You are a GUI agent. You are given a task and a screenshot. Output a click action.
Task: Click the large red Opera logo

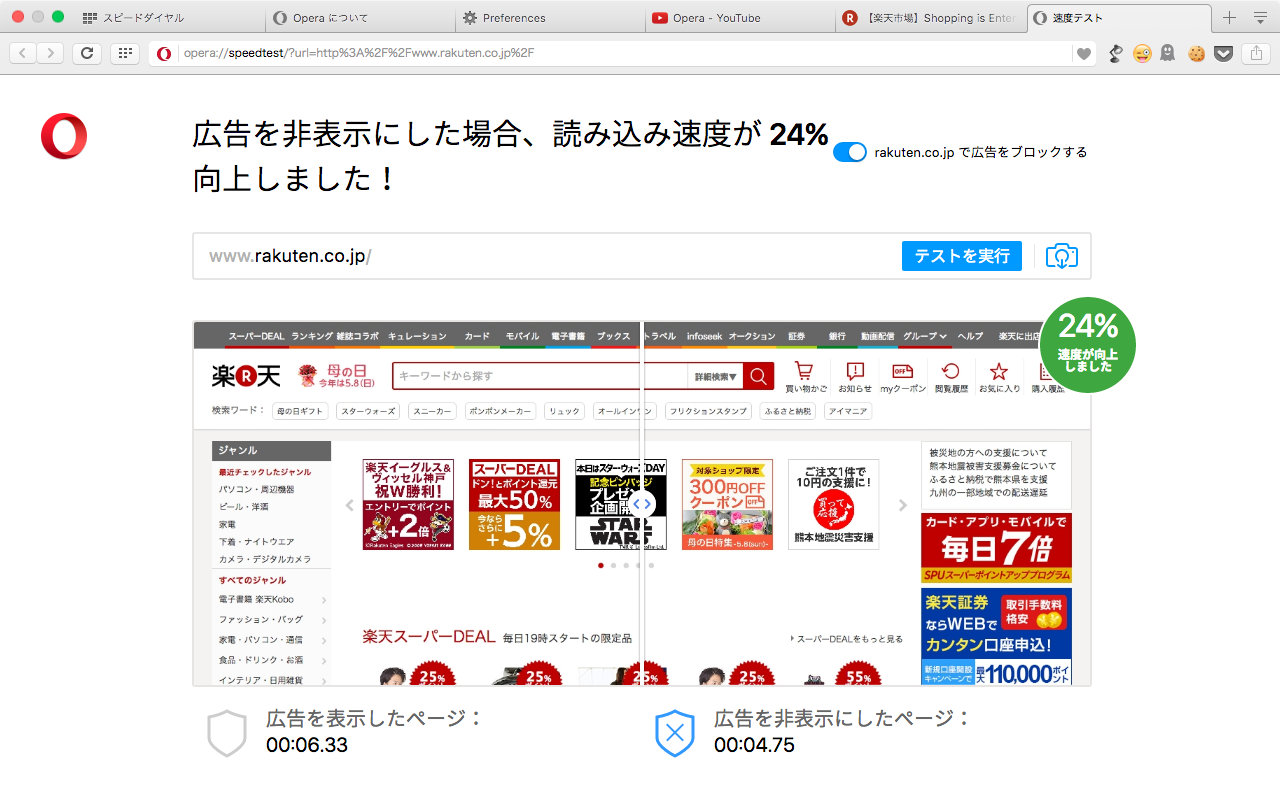click(x=64, y=136)
